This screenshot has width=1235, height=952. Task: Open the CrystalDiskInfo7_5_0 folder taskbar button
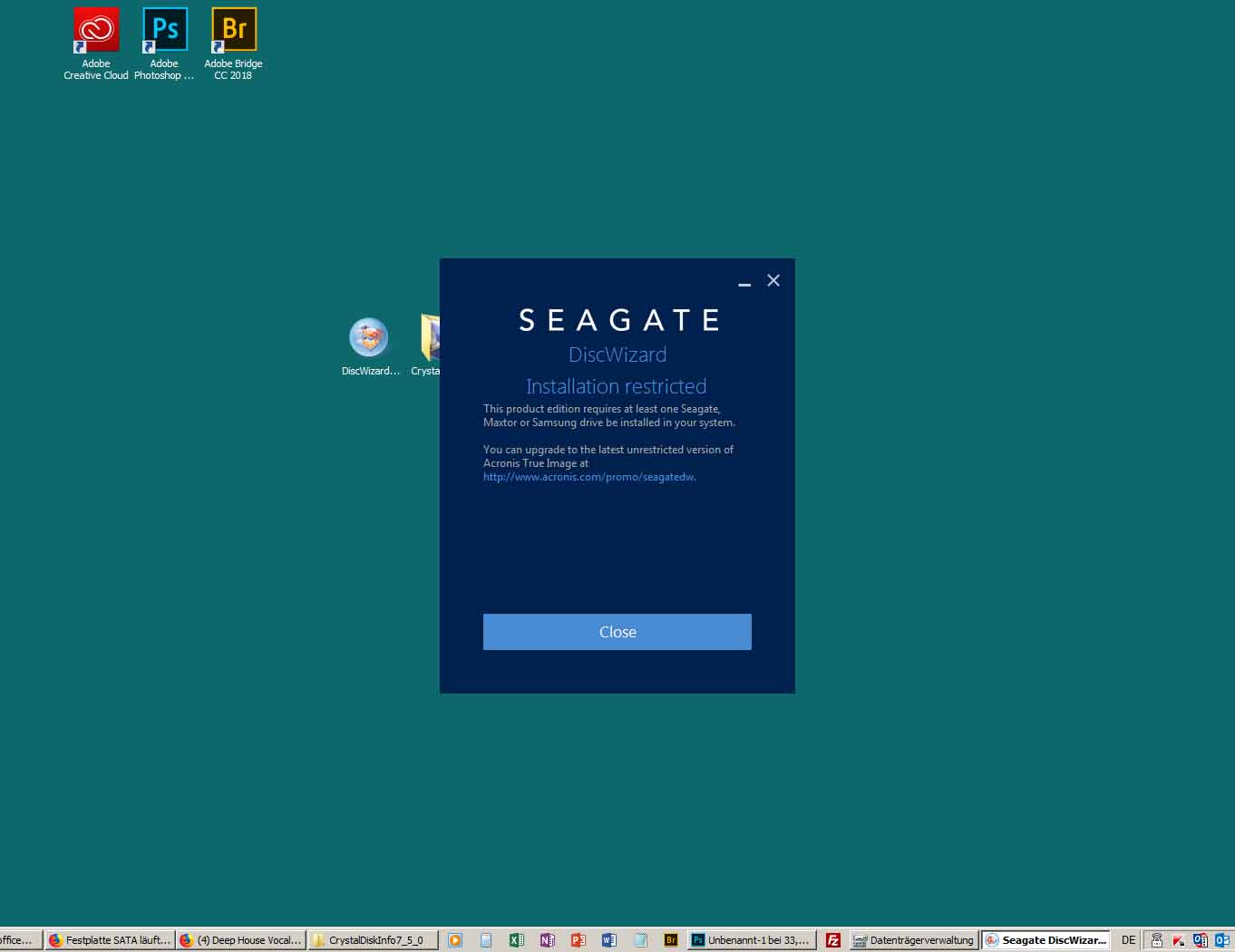tap(373, 940)
